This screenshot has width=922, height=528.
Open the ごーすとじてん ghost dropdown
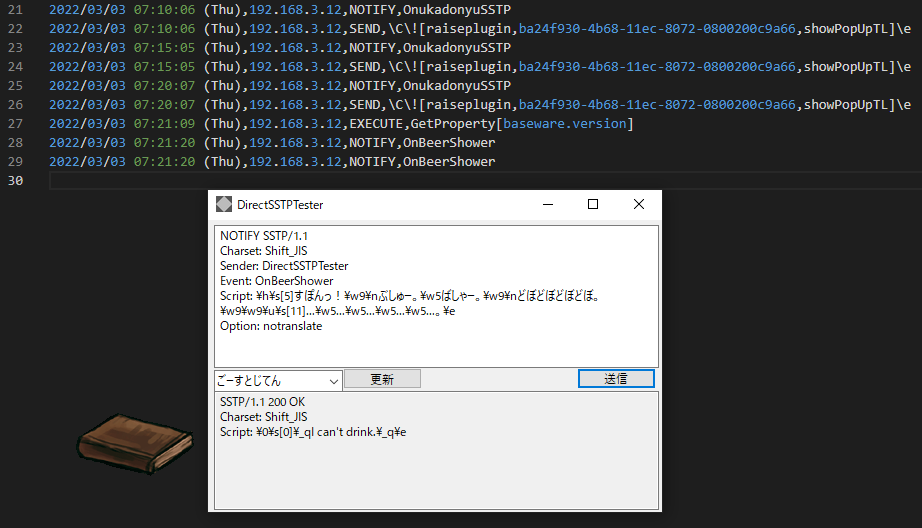[278, 380]
